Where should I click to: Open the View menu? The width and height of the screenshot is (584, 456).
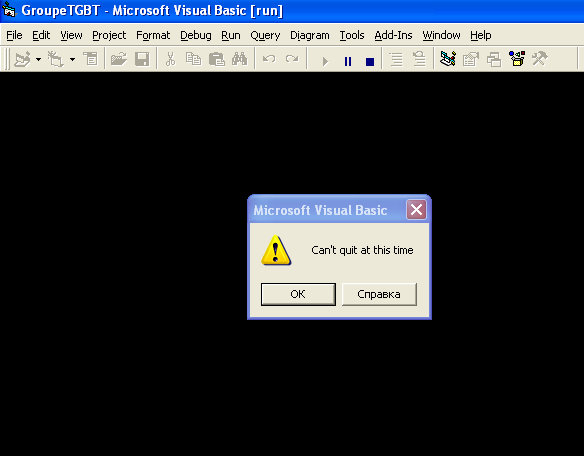pos(71,35)
